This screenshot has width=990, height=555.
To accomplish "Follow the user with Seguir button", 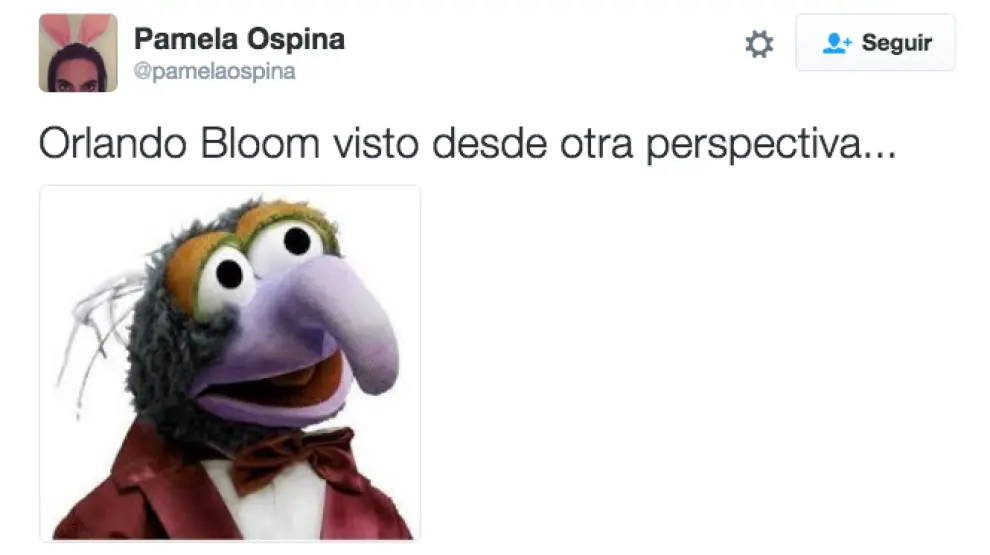I will click(875, 42).
